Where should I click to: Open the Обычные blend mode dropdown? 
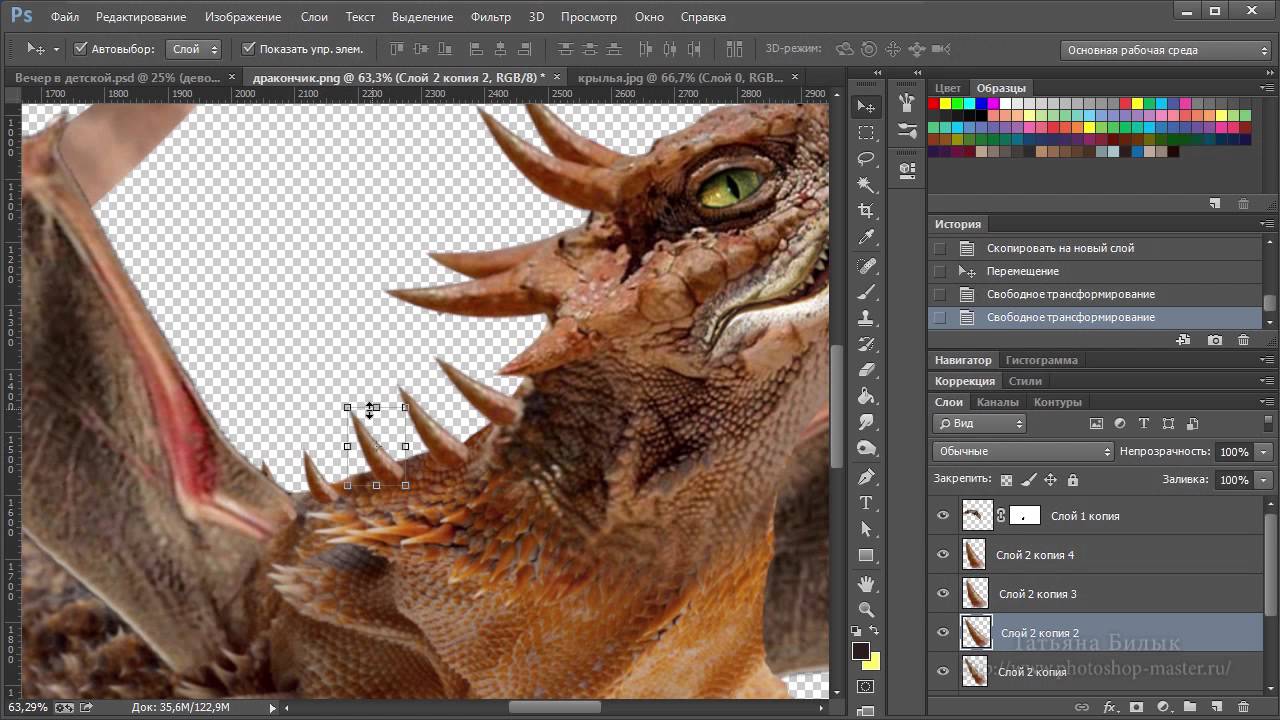(1022, 452)
